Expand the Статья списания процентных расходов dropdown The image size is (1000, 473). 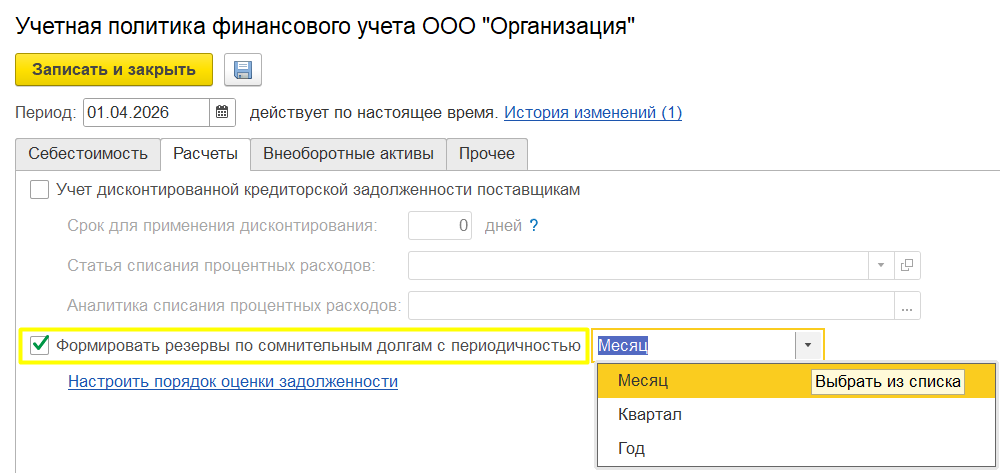tap(881, 265)
